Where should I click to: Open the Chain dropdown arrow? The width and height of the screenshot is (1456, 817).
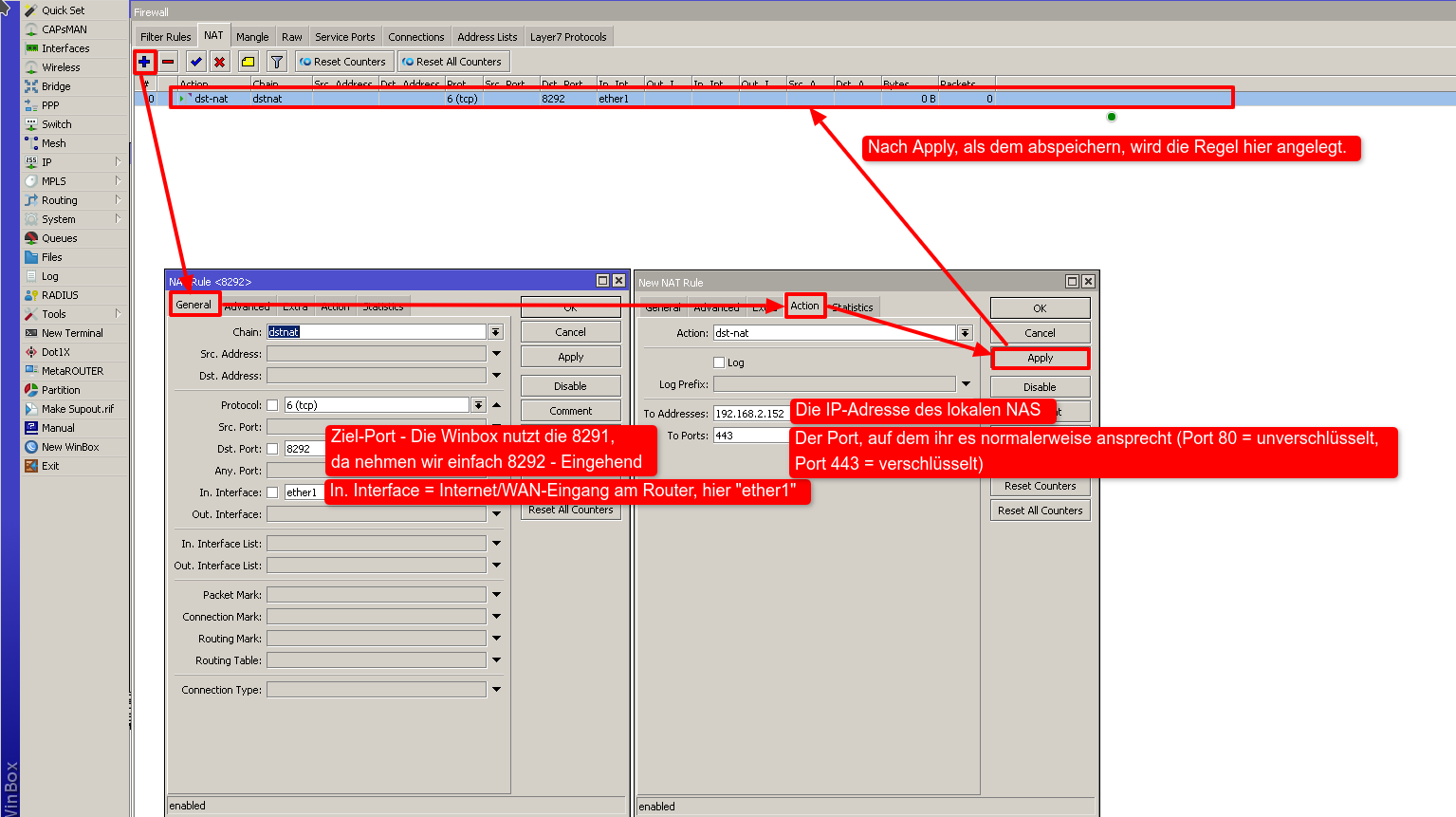(495, 332)
